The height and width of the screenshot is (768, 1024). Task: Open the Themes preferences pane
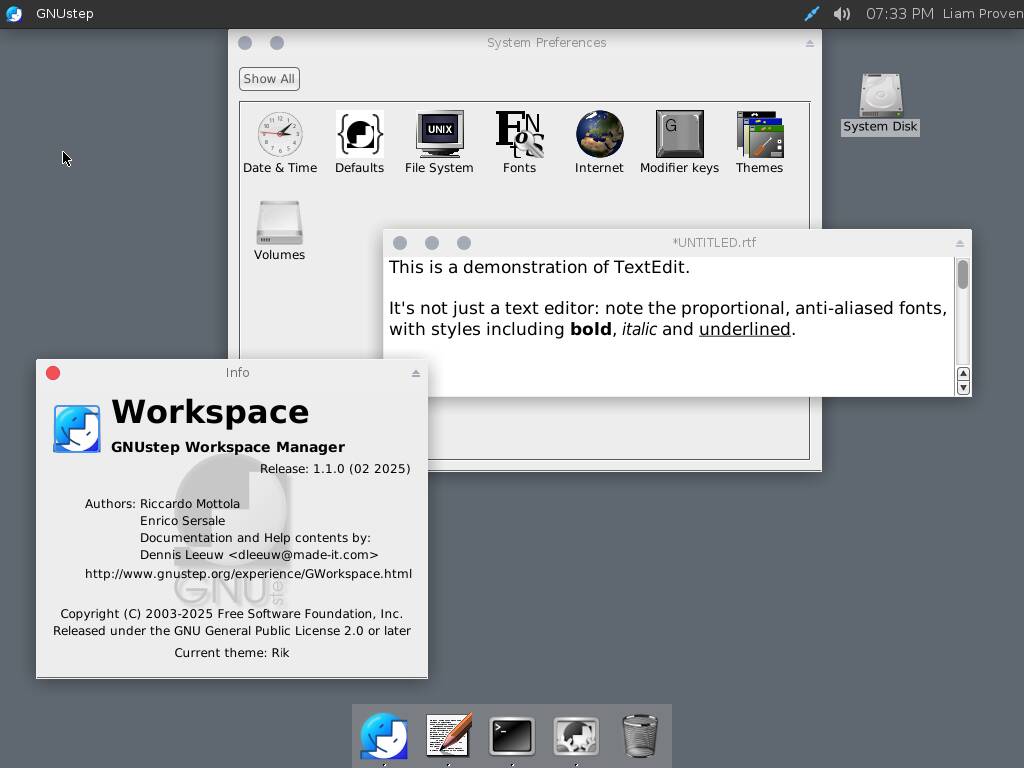tap(759, 135)
